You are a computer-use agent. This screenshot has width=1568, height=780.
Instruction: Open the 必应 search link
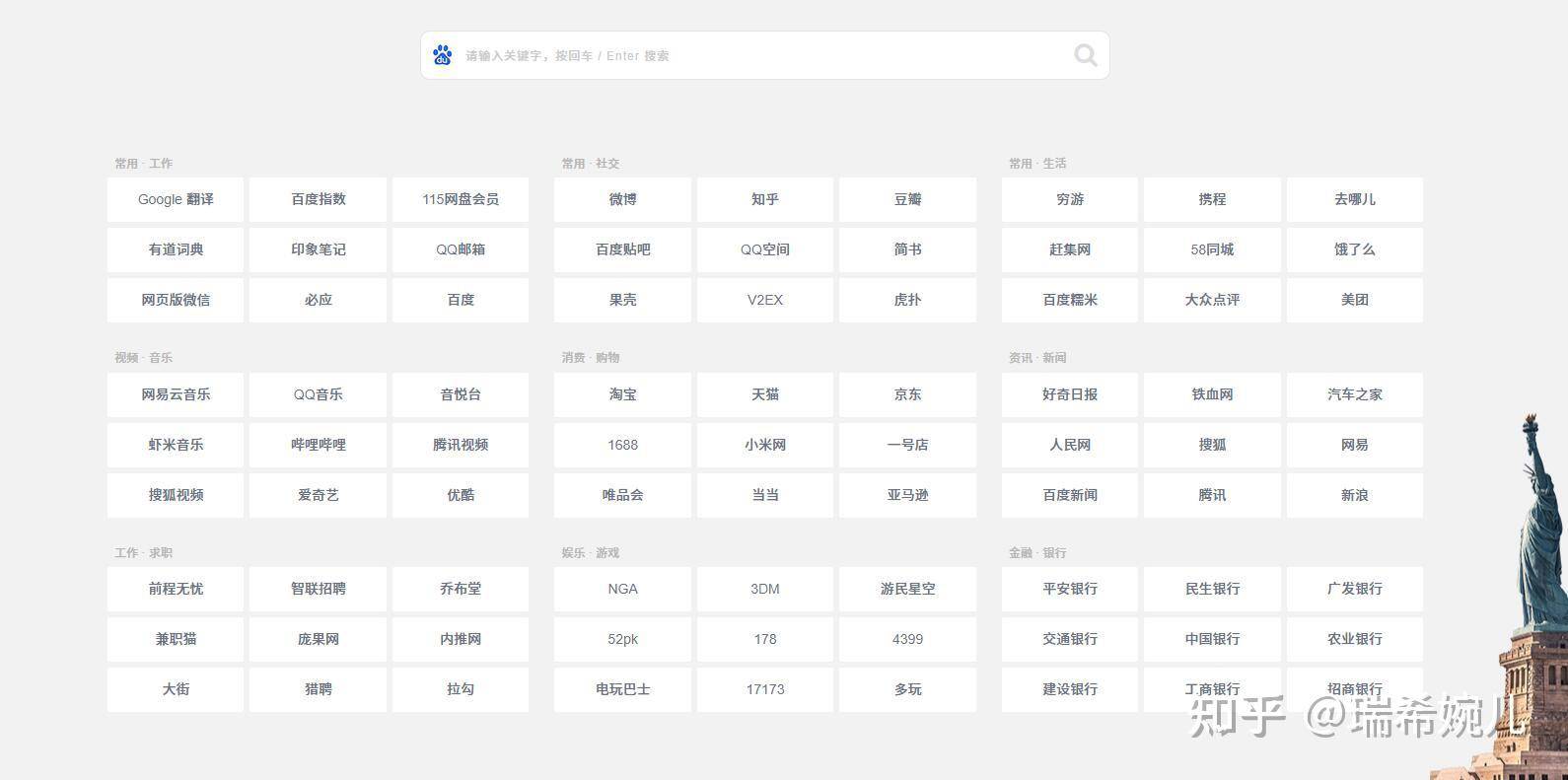tap(318, 300)
